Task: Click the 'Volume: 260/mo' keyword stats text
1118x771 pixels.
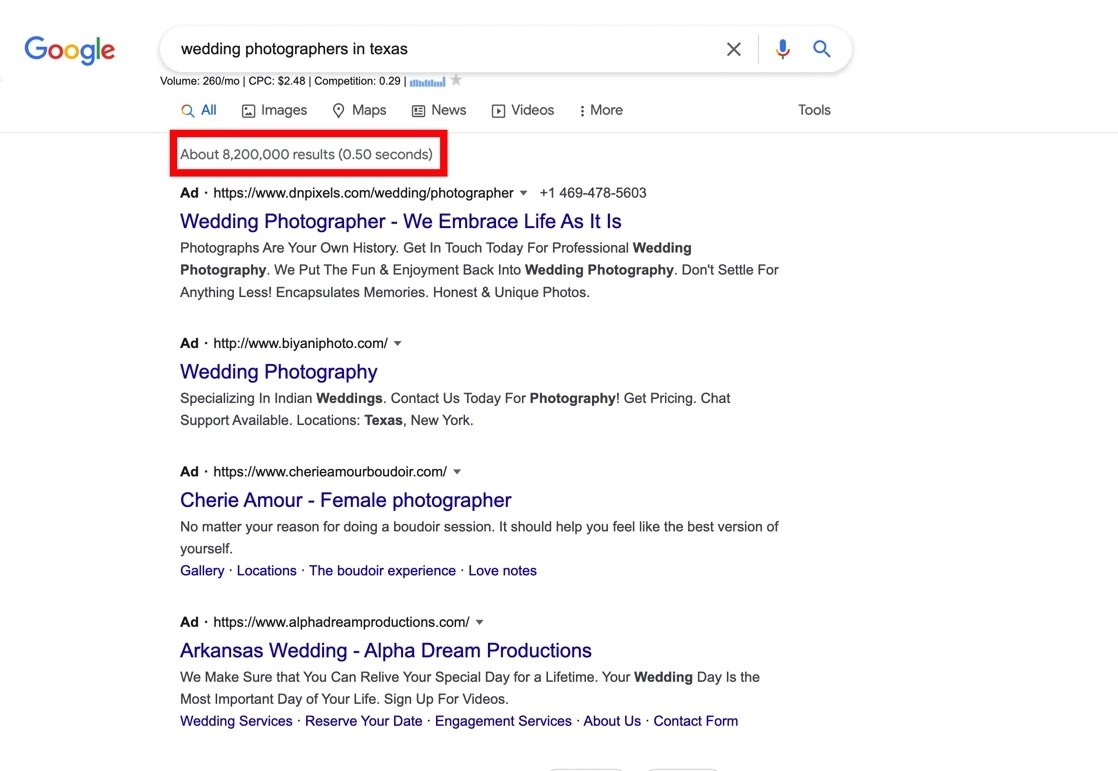Action: click(200, 81)
